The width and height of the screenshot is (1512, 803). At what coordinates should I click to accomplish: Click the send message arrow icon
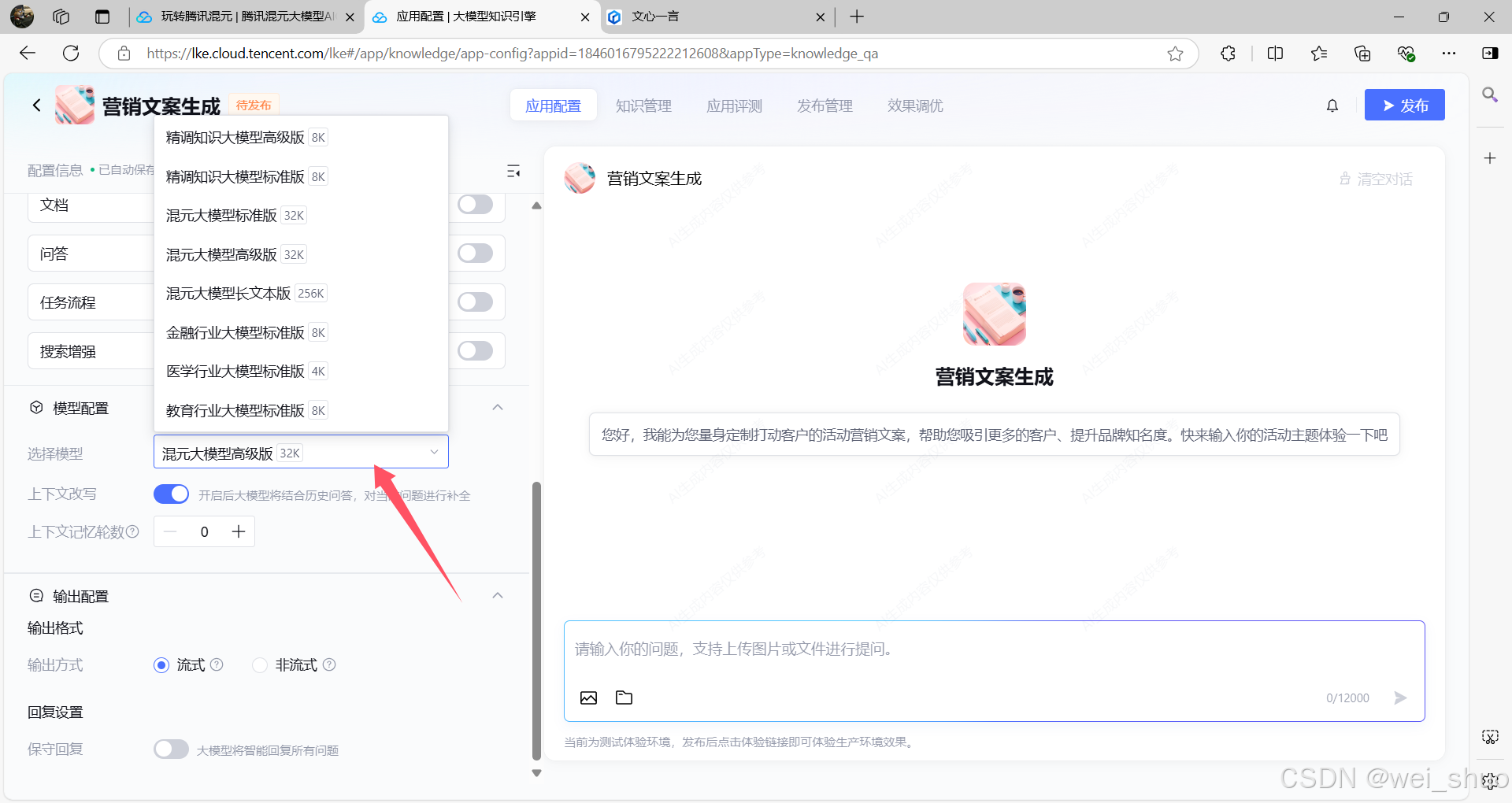coord(1400,698)
